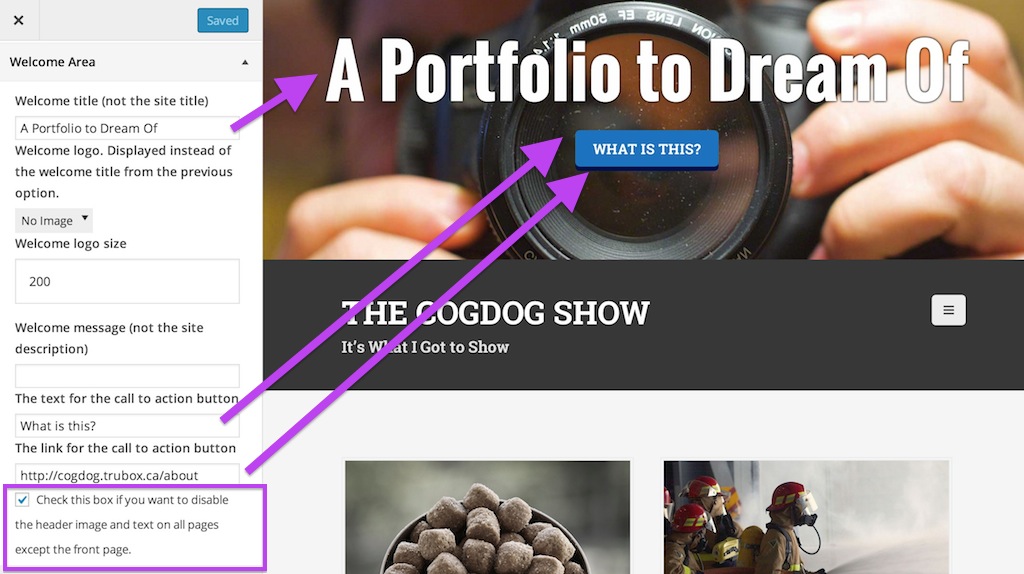Open the hamburger menu icon
This screenshot has width=1024, height=574.
click(x=948, y=310)
